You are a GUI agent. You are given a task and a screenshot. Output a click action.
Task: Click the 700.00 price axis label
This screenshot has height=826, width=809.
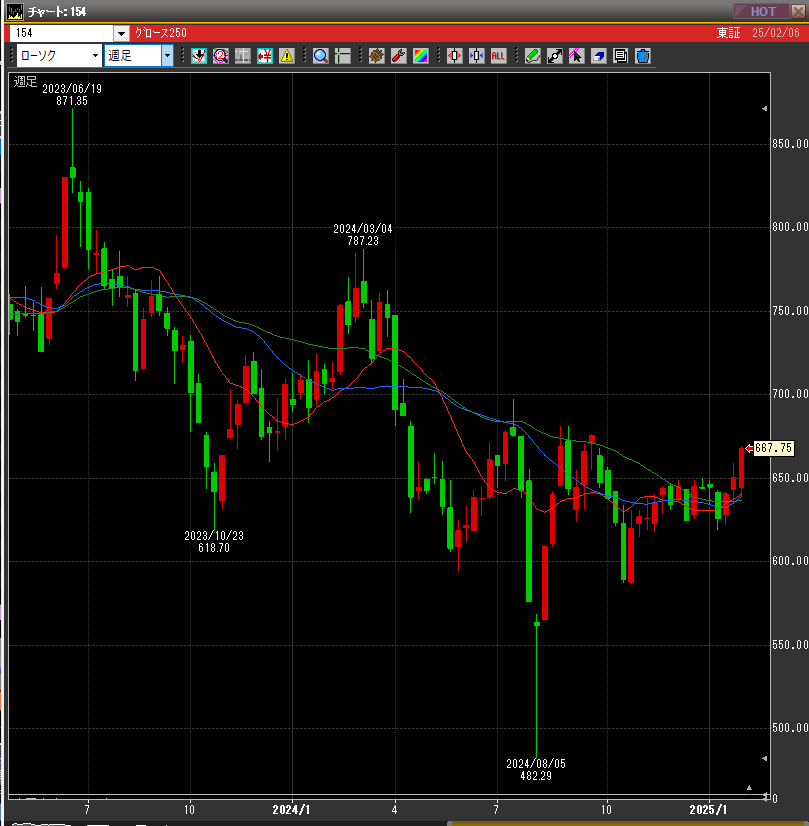(790, 394)
